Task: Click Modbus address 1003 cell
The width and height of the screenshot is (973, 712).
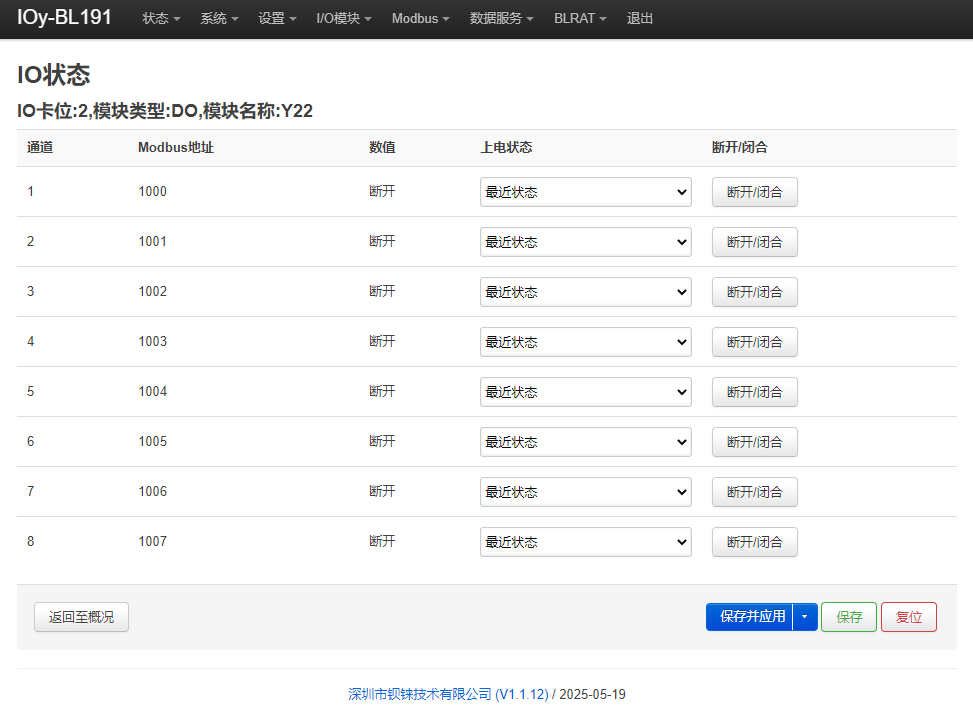Action: tap(153, 341)
